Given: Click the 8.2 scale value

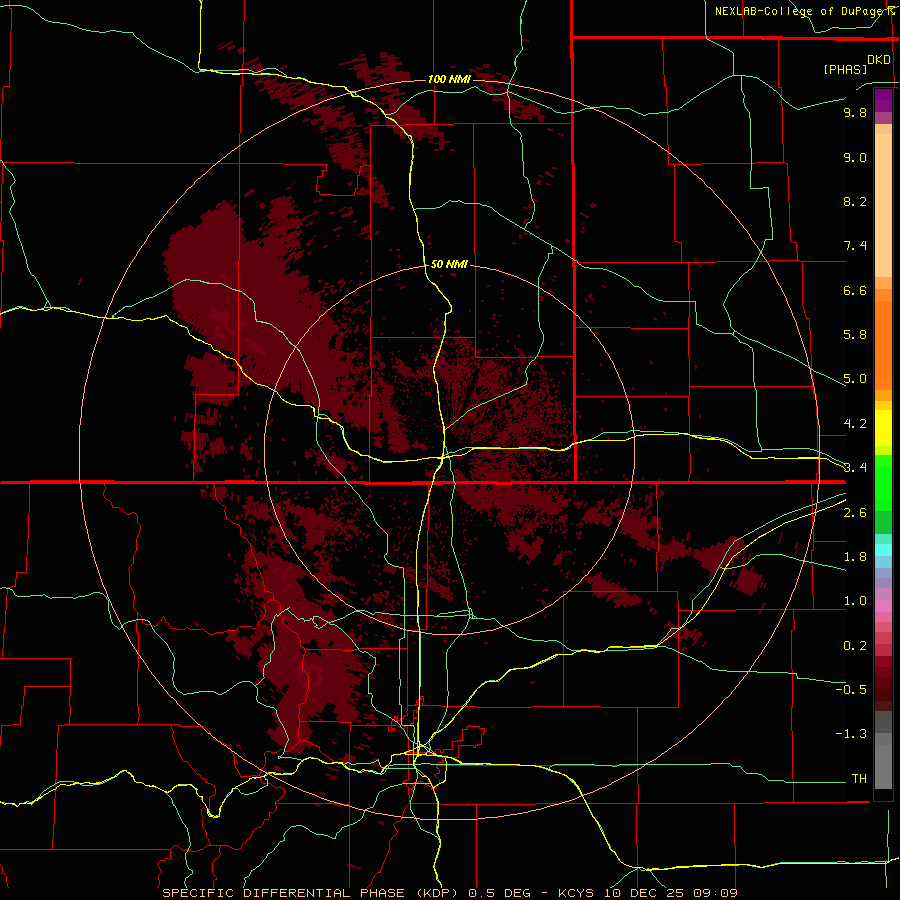Looking at the screenshot, I should (x=855, y=201).
